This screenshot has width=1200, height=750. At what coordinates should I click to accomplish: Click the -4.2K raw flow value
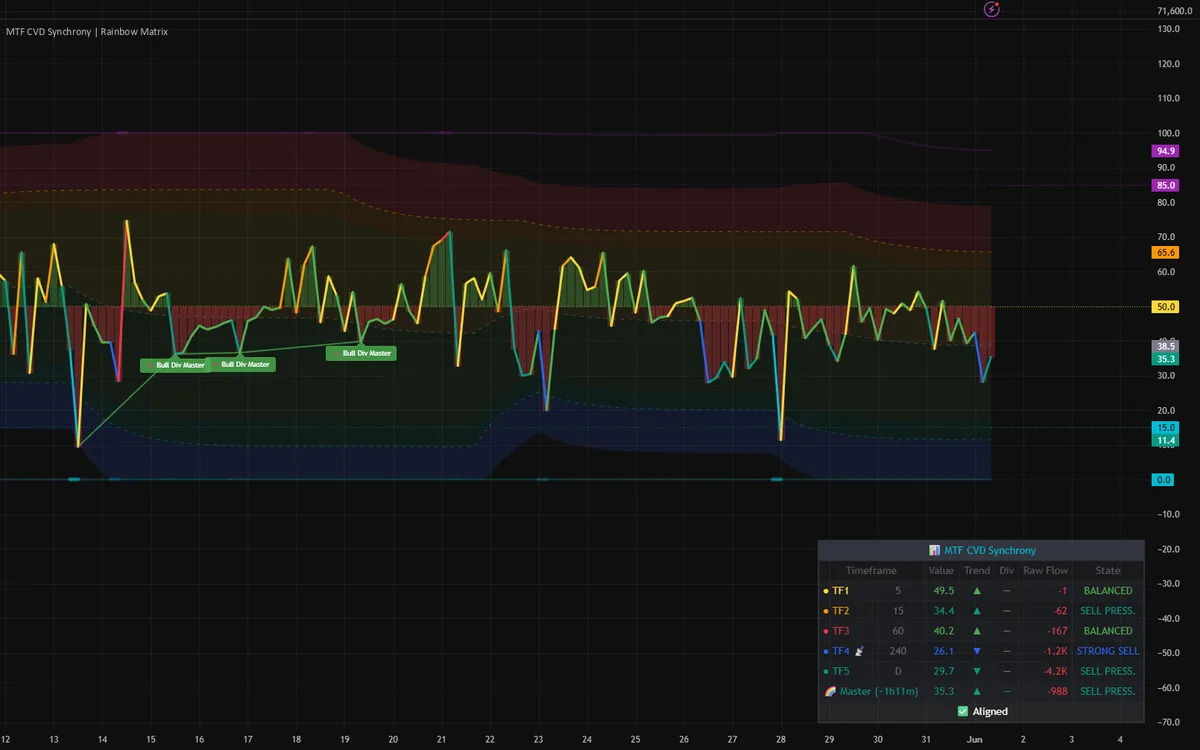[1055, 671]
